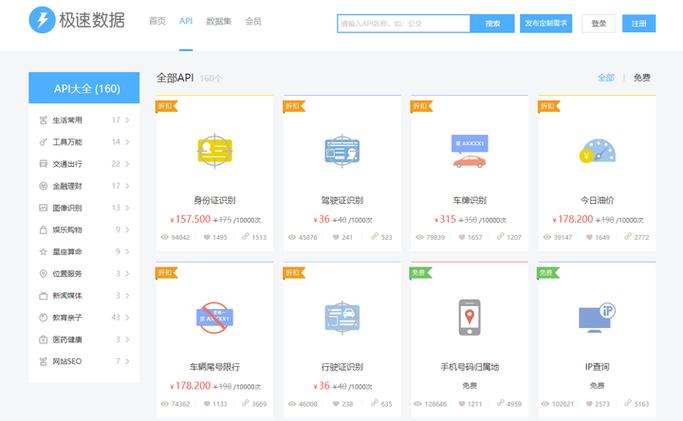Screen dimensions: 683x421
Task: Open the IP查询 title text
Action: pos(597,367)
